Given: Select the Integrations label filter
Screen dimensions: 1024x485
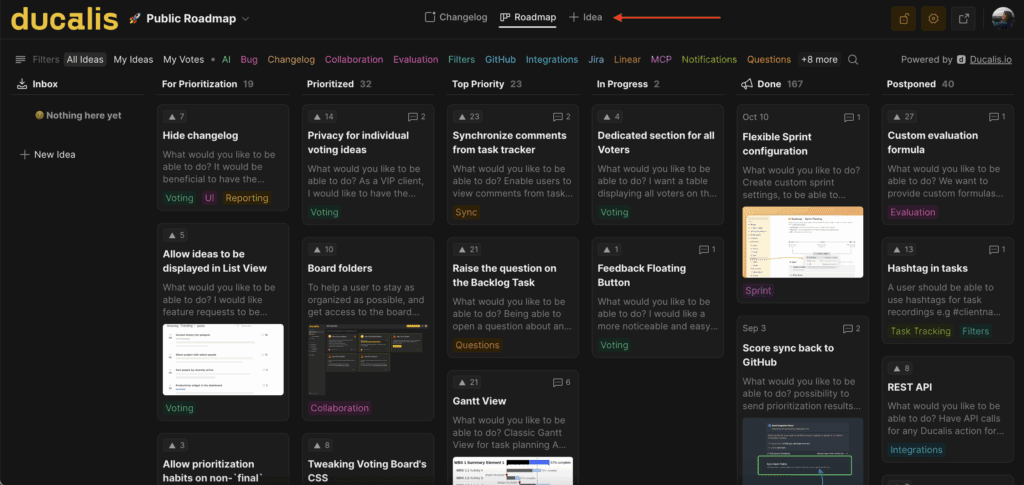Looking at the screenshot, I should click(x=552, y=60).
